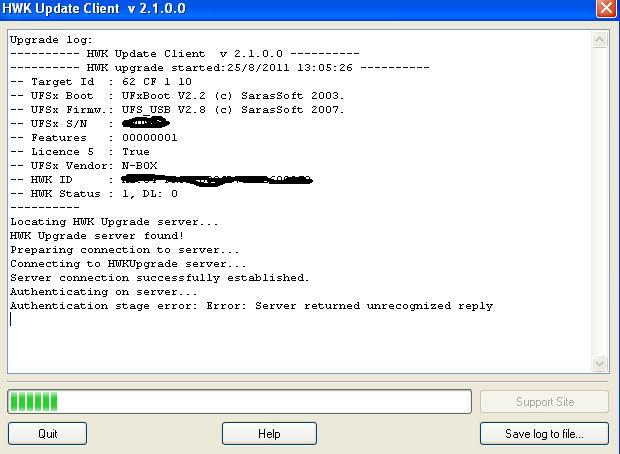Click the UFSx Firmw. UFS_USB V2.8 line
The image size is (620, 454).
pyautogui.click(x=177, y=110)
